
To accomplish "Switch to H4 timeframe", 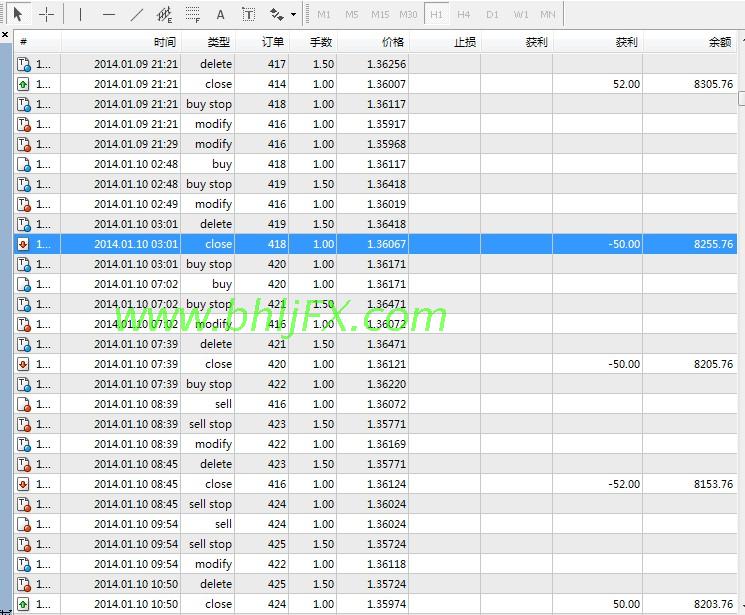I will point(464,15).
